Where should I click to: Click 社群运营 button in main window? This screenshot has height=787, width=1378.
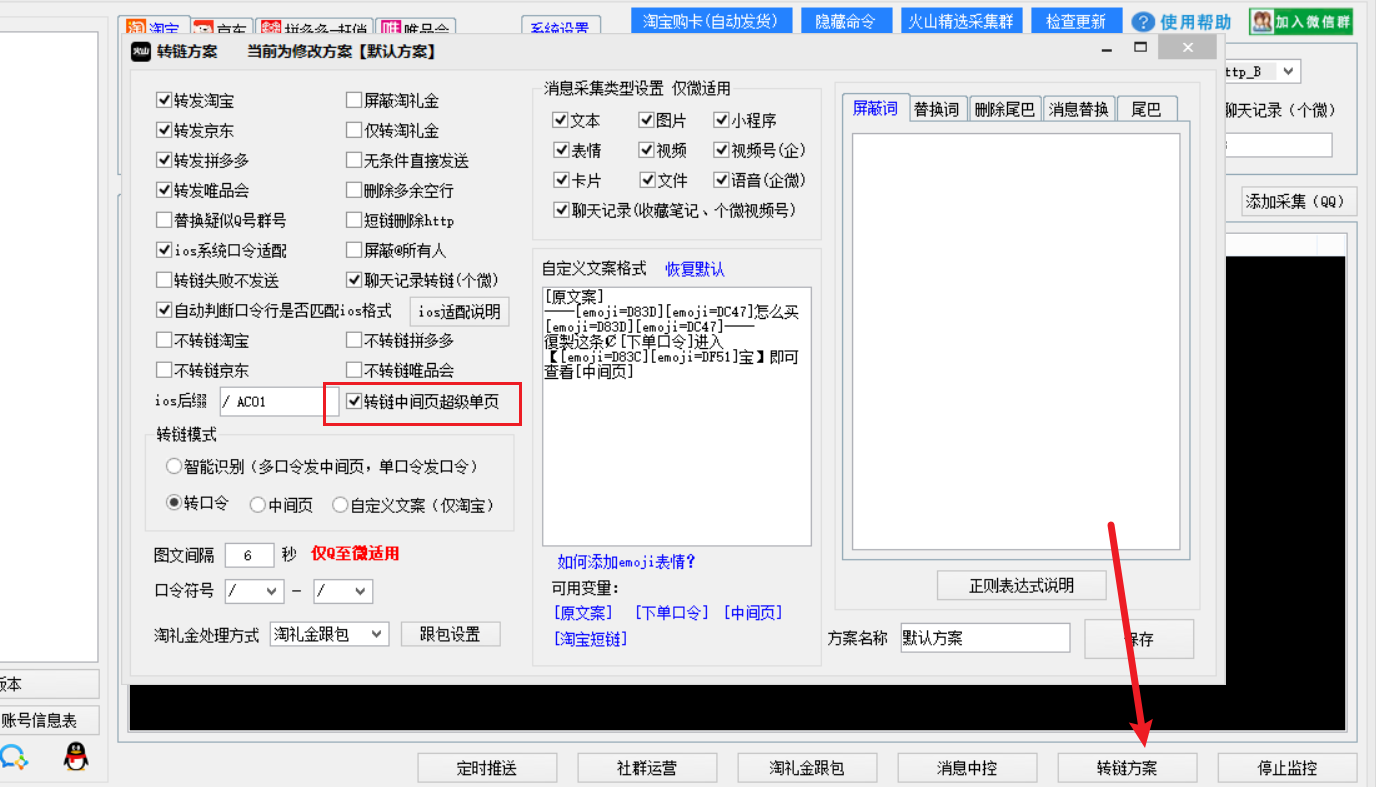click(x=647, y=768)
